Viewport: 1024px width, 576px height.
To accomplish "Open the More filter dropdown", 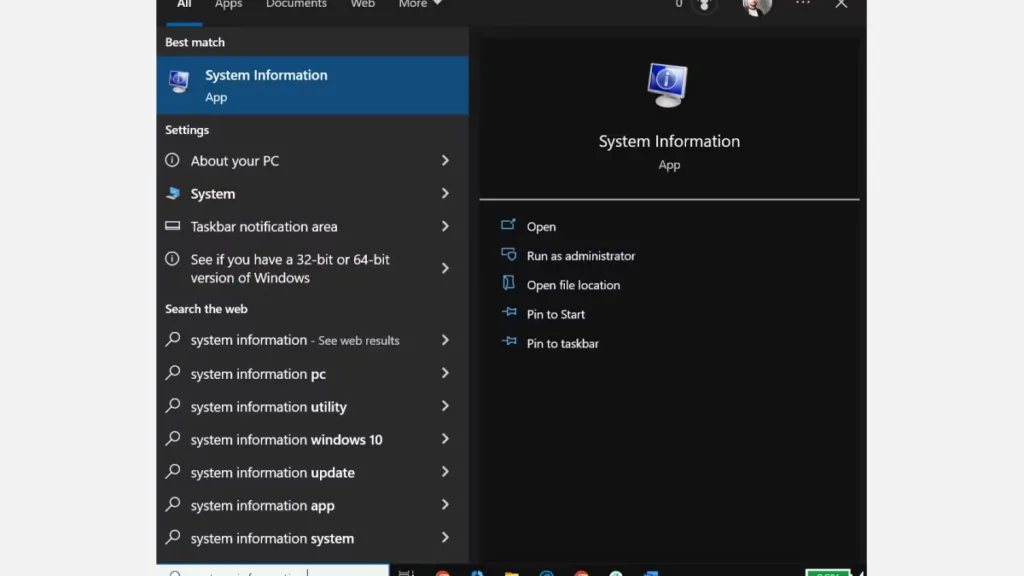I will (x=420, y=5).
